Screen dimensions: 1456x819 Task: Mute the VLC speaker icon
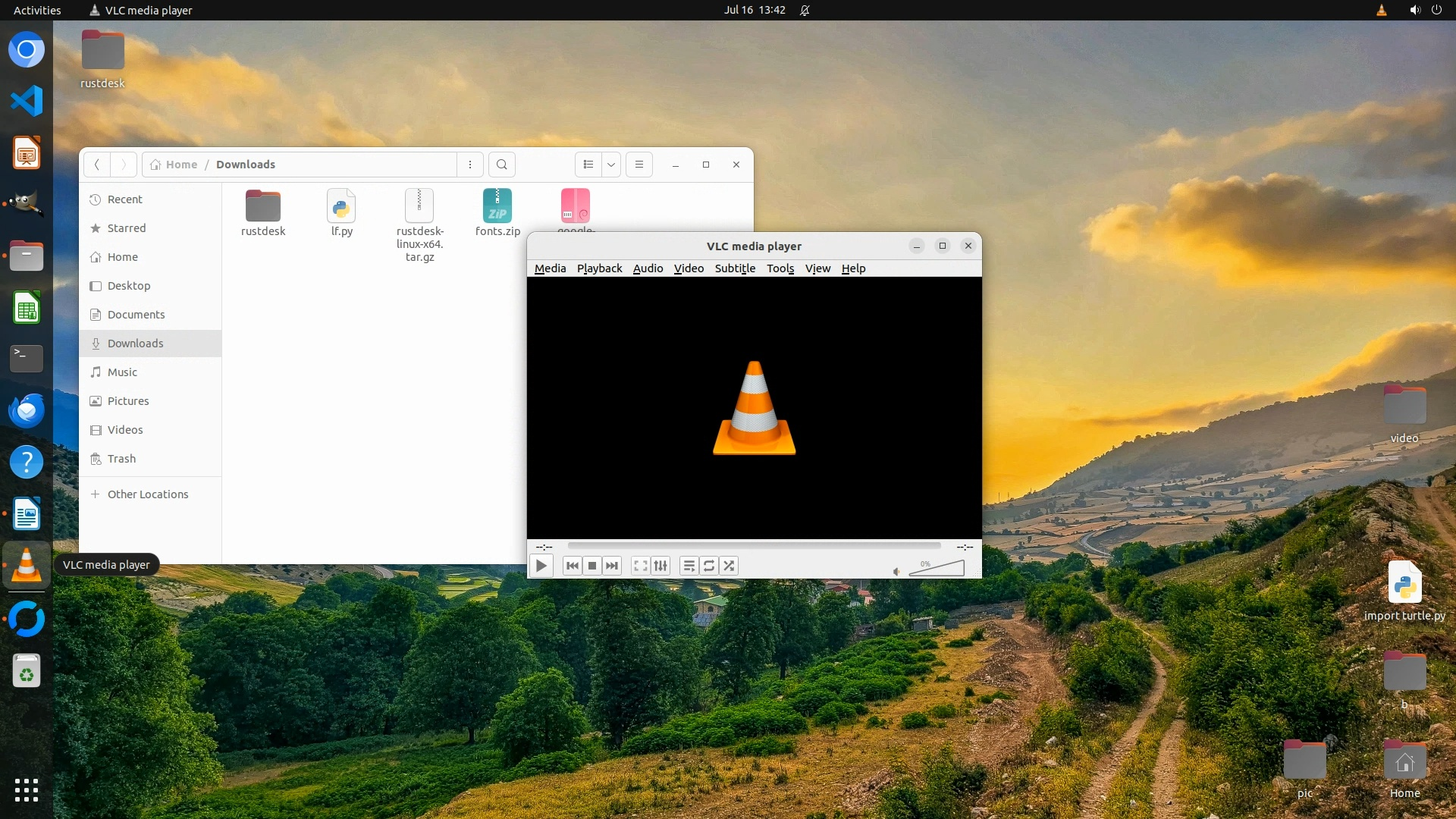pos(896,571)
